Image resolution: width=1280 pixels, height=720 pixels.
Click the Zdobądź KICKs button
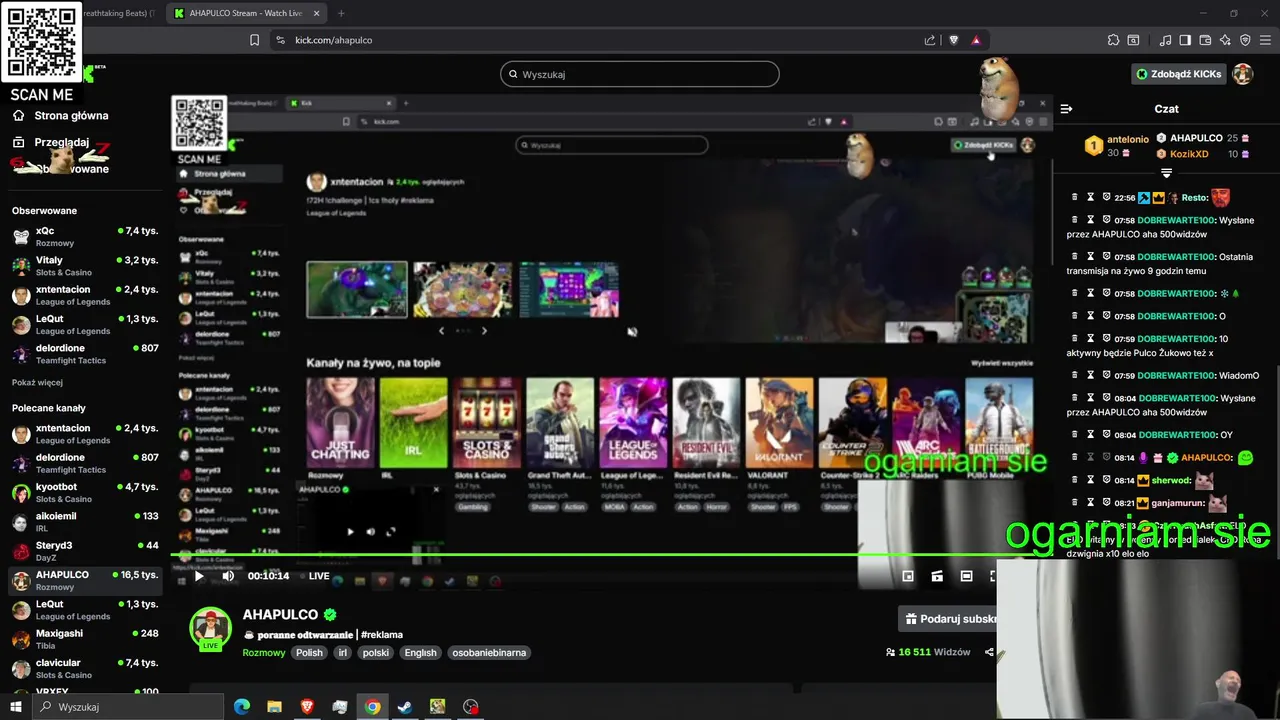(x=1177, y=74)
